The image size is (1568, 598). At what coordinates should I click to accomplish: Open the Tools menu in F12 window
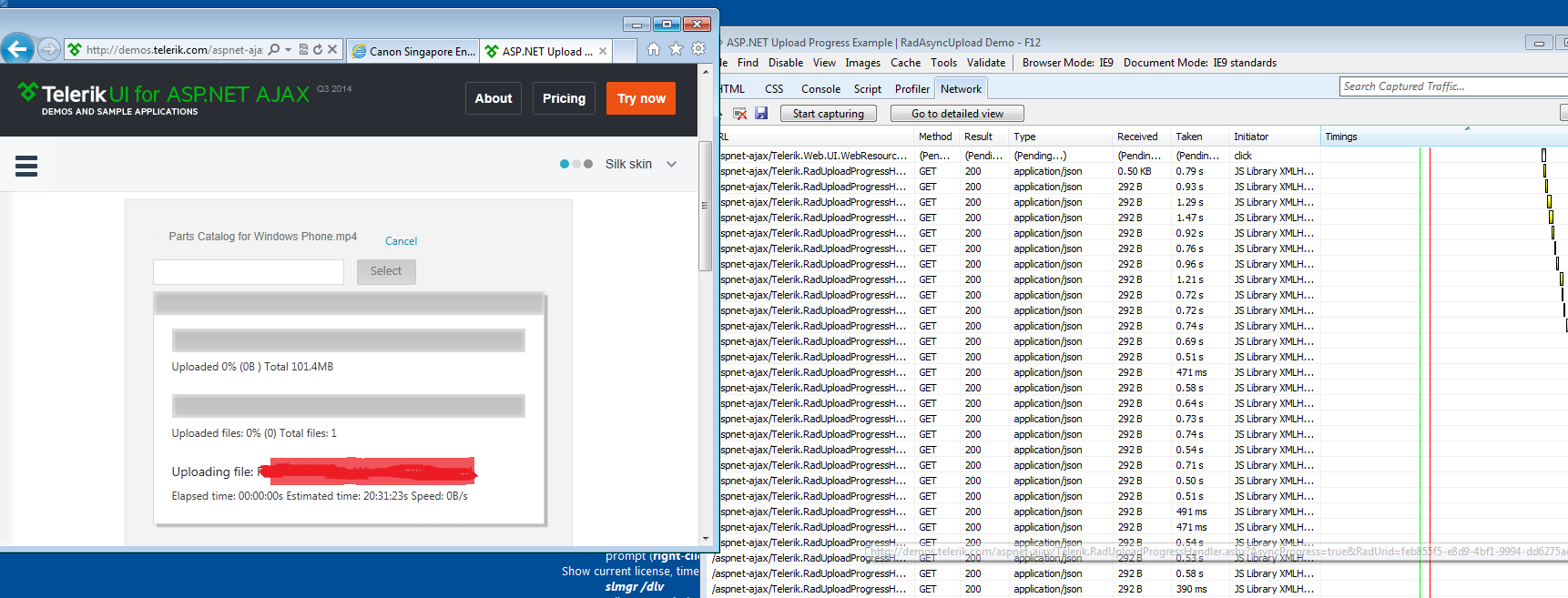point(943,63)
